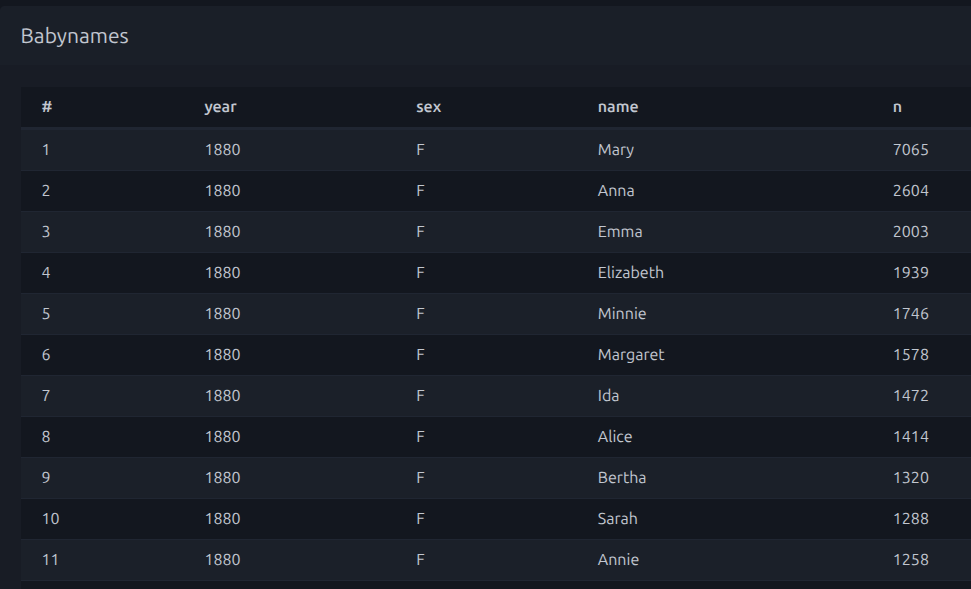This screenshot has width=971, height=589.
Task: Click the count value 2604
Action: click(x=910, y=191)
